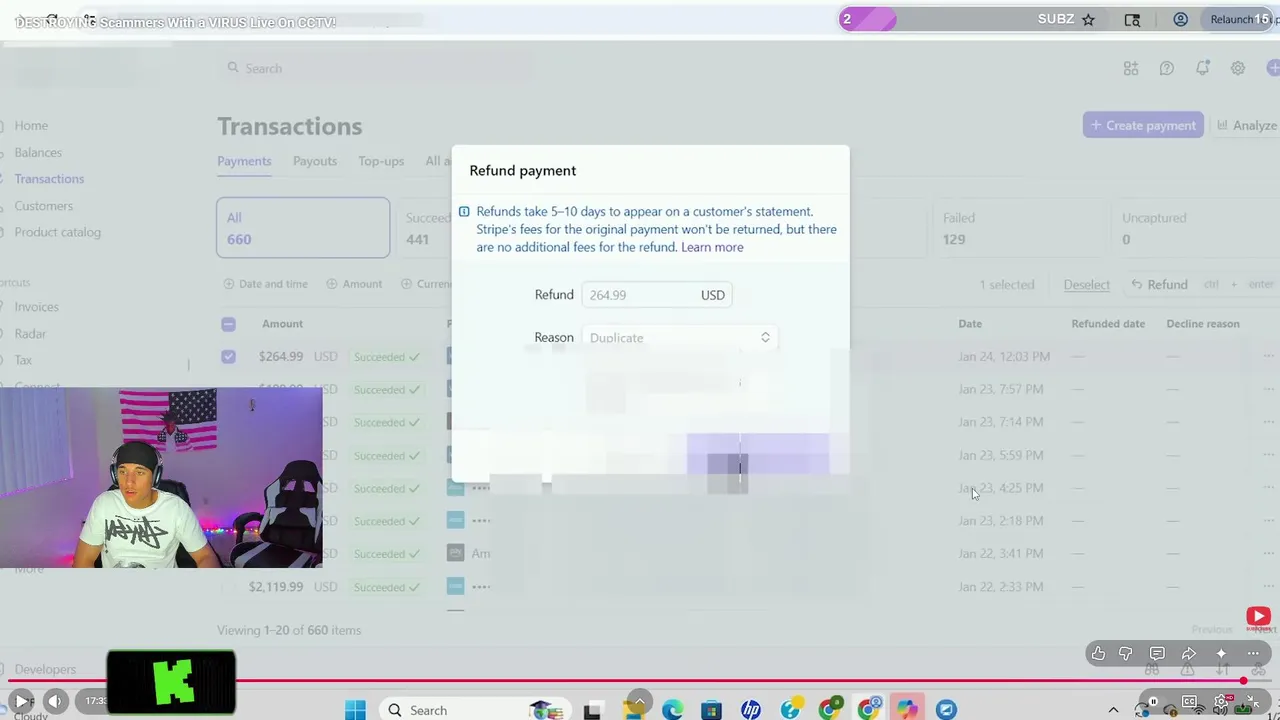Viewport: 1280px width, 720px height.
Task: Open Home in the sidebar
Action: pyautogui.click(x=31, y=126)
